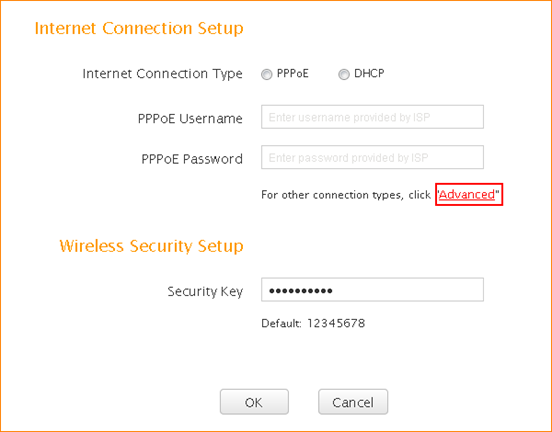Click the 'PPPoE Username' label text
Screen dimensions: 552x432
(190, 119)
